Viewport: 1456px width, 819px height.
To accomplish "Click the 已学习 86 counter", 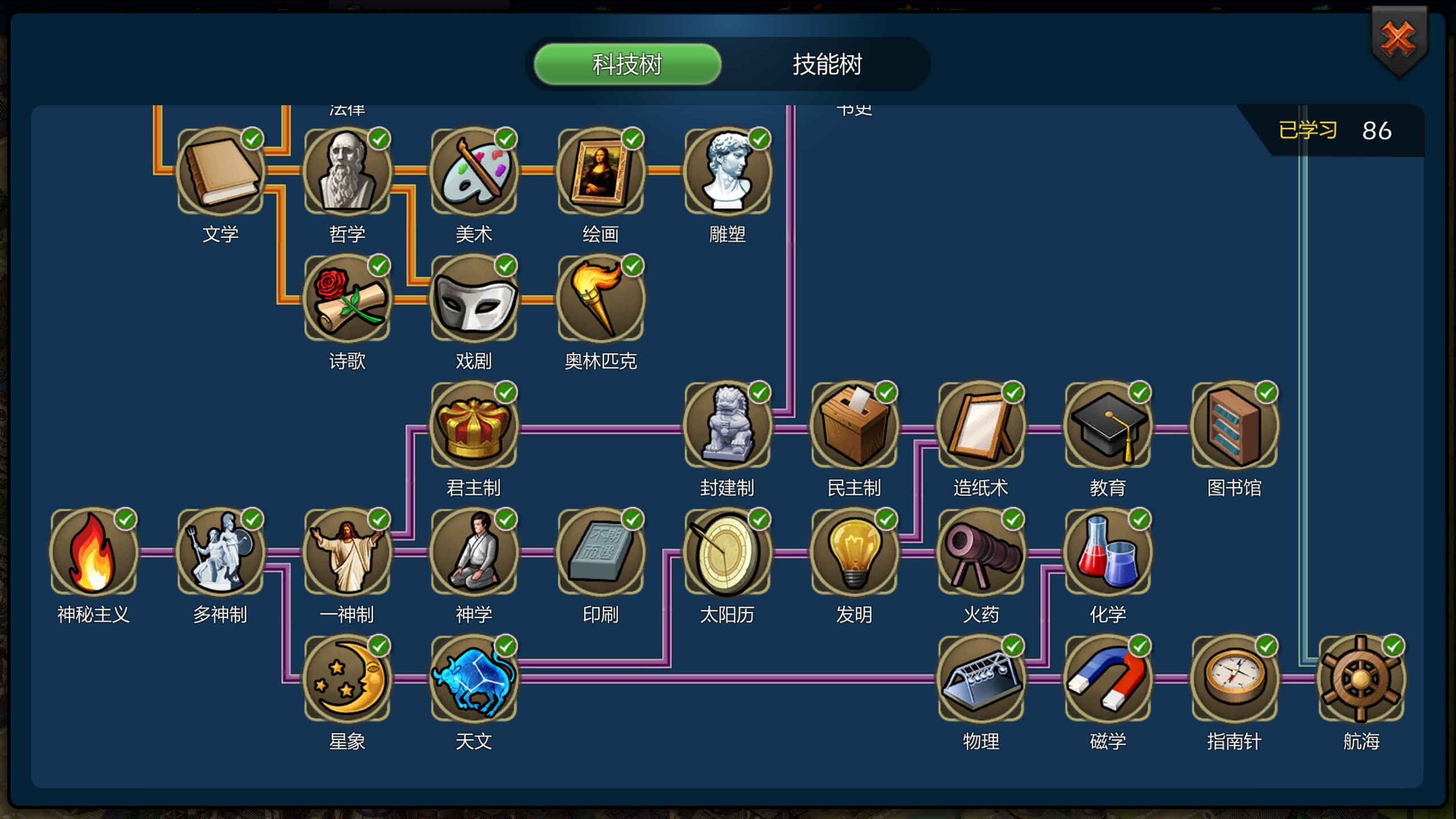I will tap(1334, 130).
